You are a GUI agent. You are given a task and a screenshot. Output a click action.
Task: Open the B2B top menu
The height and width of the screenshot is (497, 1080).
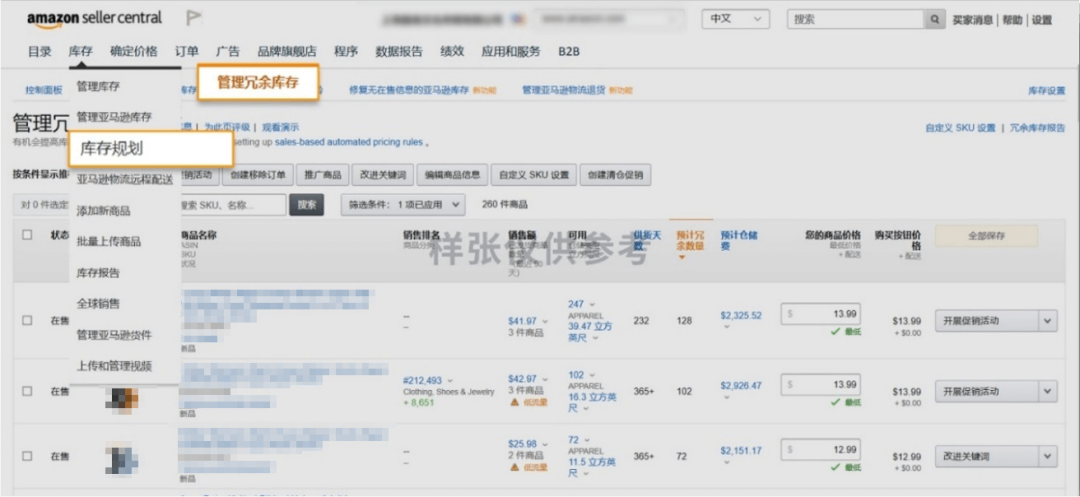[x=570, y=52]
